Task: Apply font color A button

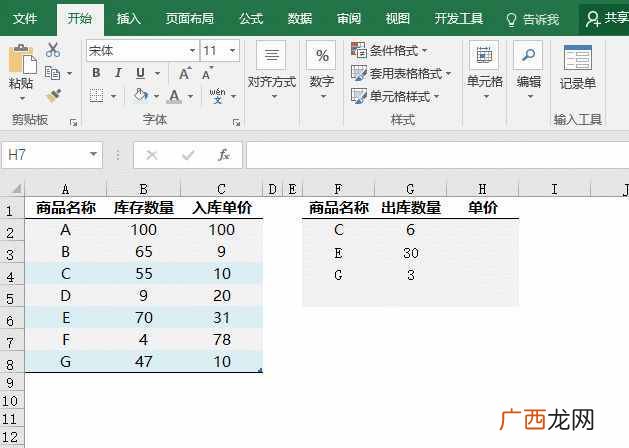Action: (x=174, y=96)
